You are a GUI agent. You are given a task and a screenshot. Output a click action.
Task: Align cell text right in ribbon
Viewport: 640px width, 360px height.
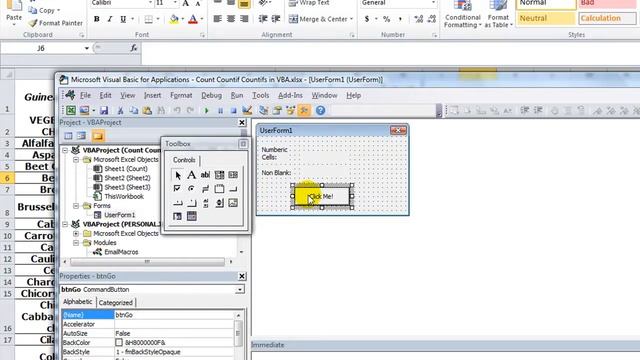click(244, 19)
